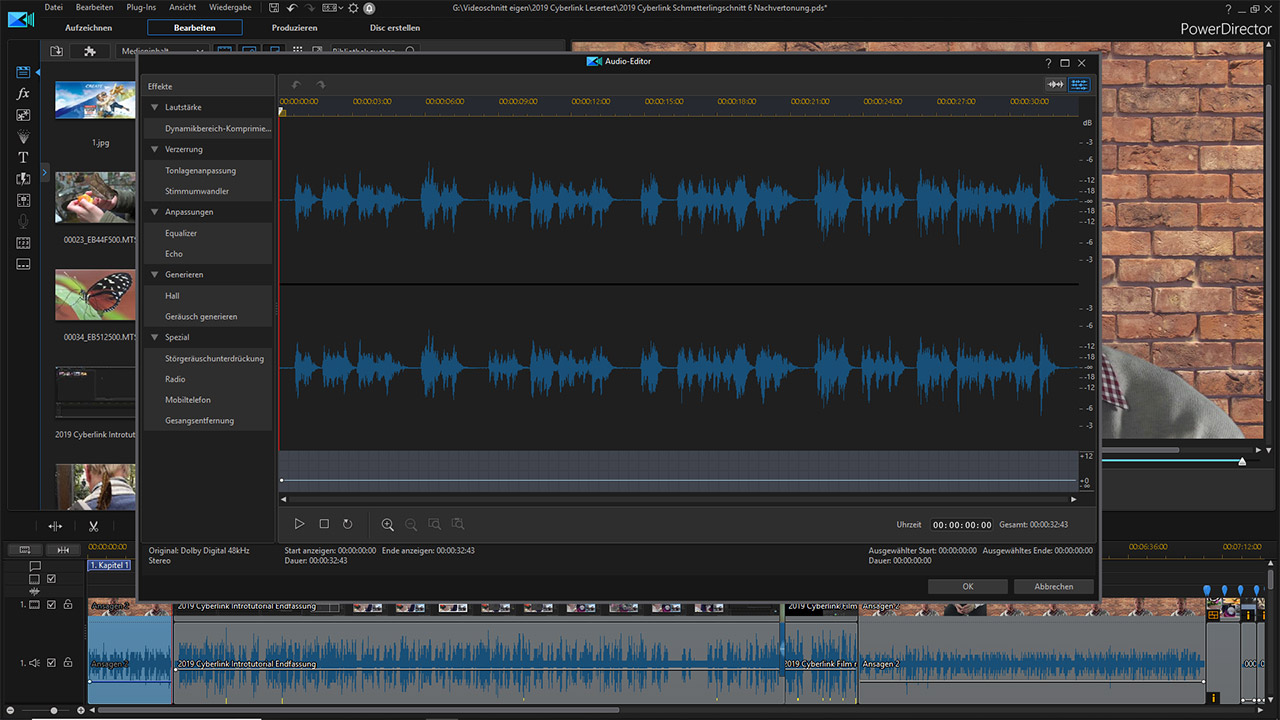Open the settings gear in top toolbar

tap(353, 8)
